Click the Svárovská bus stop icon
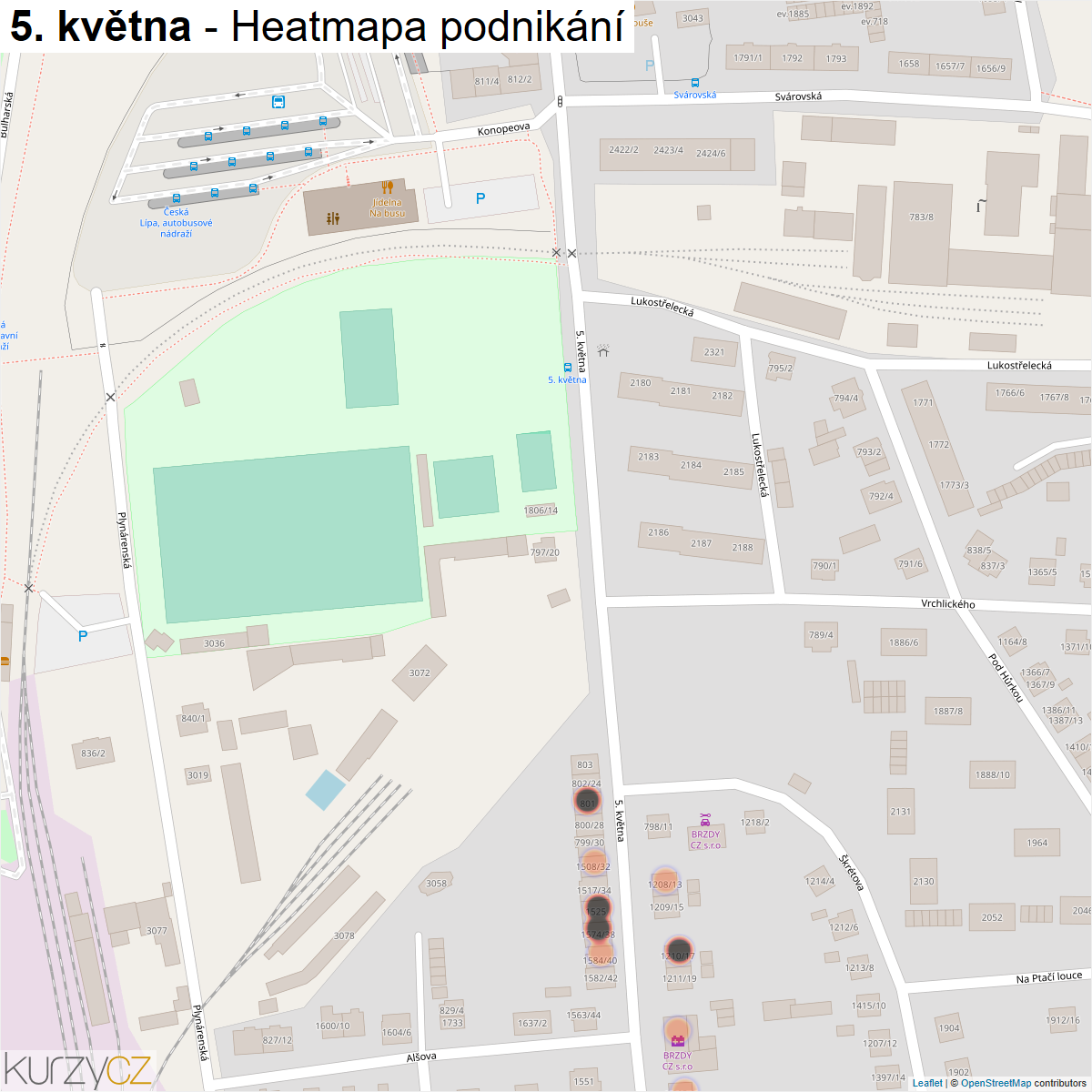The height and width of the screenshot is (1092, 1092). [695, 82]
